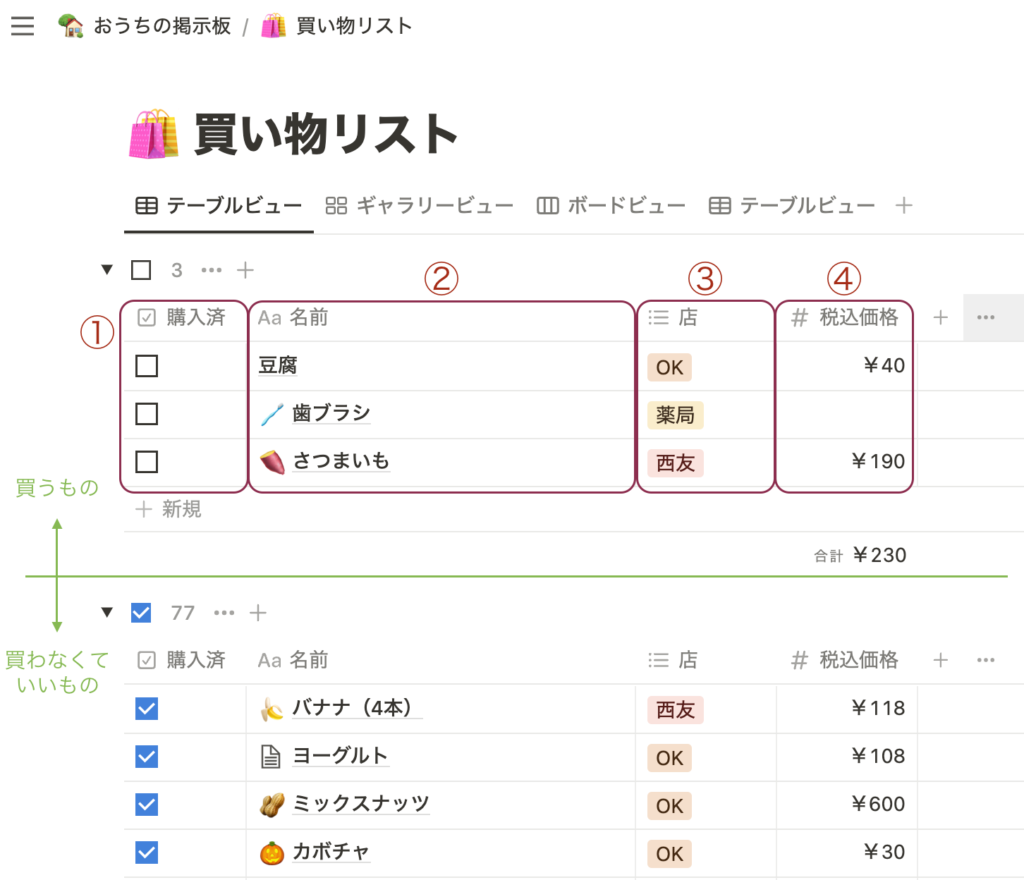This screenshot has height=880, width=1024.
Task: Open the hamburger sidebar menu
Action: coord(22,26)
